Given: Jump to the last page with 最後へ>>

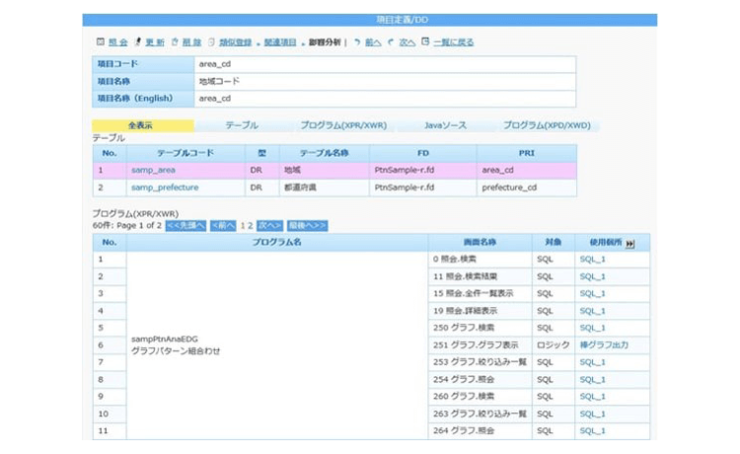Looking at the screenshot, I should (x=307, y=226).
